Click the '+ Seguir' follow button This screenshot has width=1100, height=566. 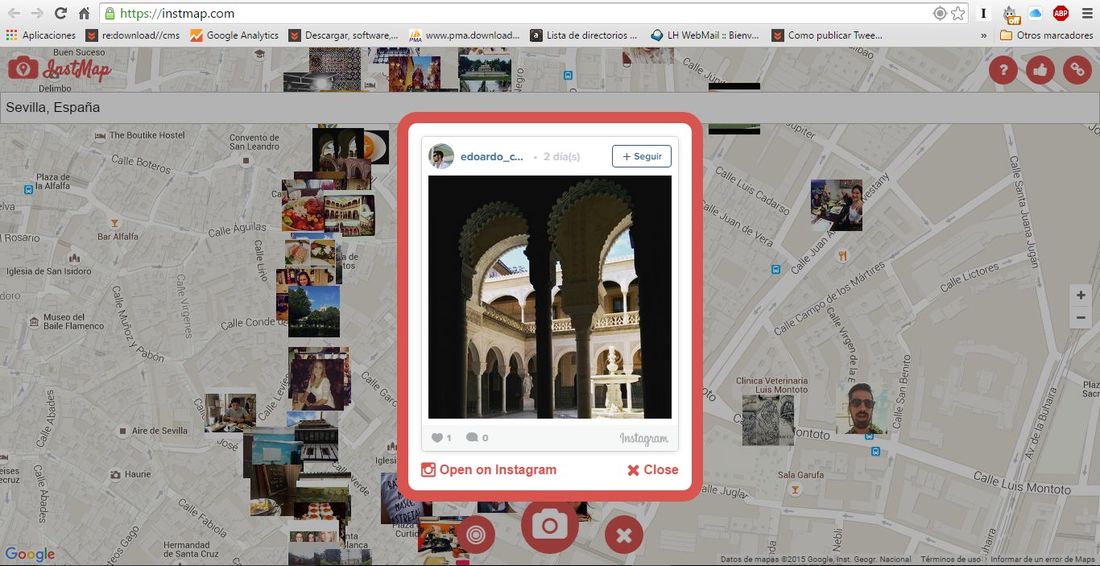point(641,156)
